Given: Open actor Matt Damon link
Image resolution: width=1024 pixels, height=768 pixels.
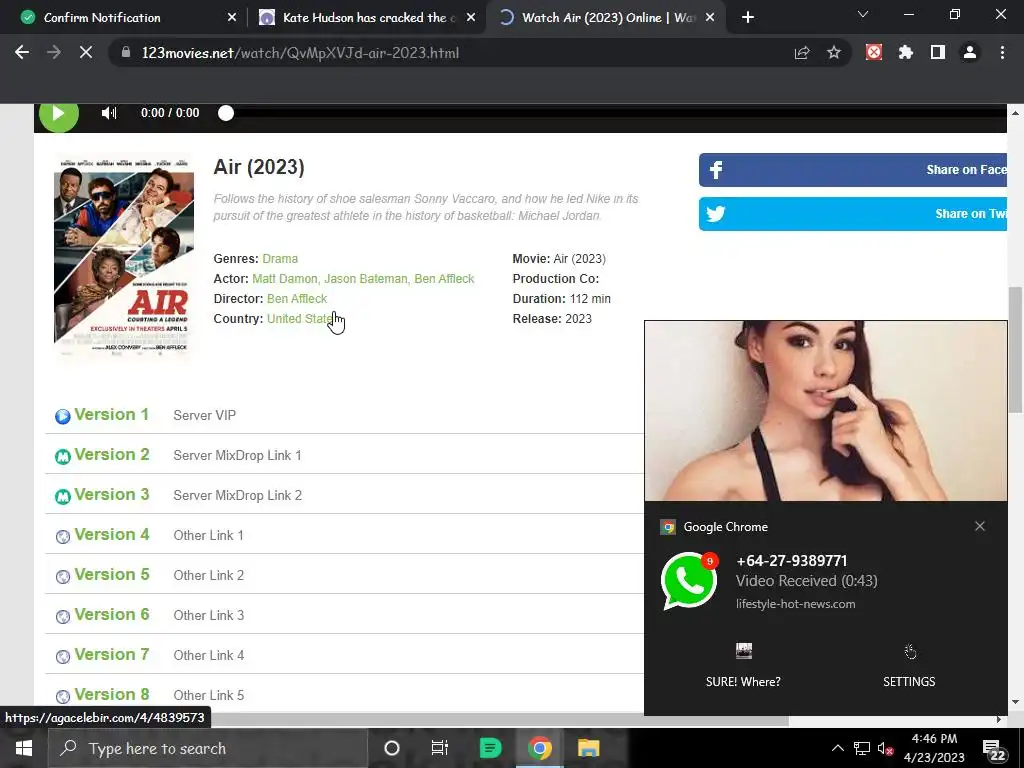Looking at the screenshot, I should [285, 279].
